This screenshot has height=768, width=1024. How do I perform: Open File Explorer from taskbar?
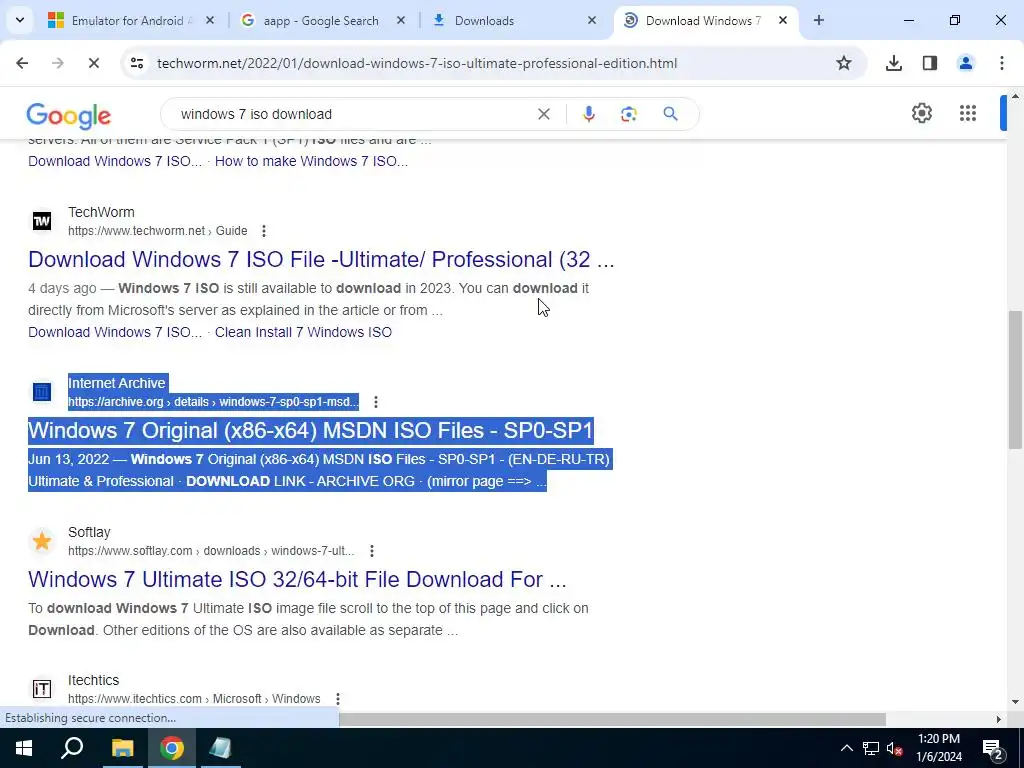(122, 748)
